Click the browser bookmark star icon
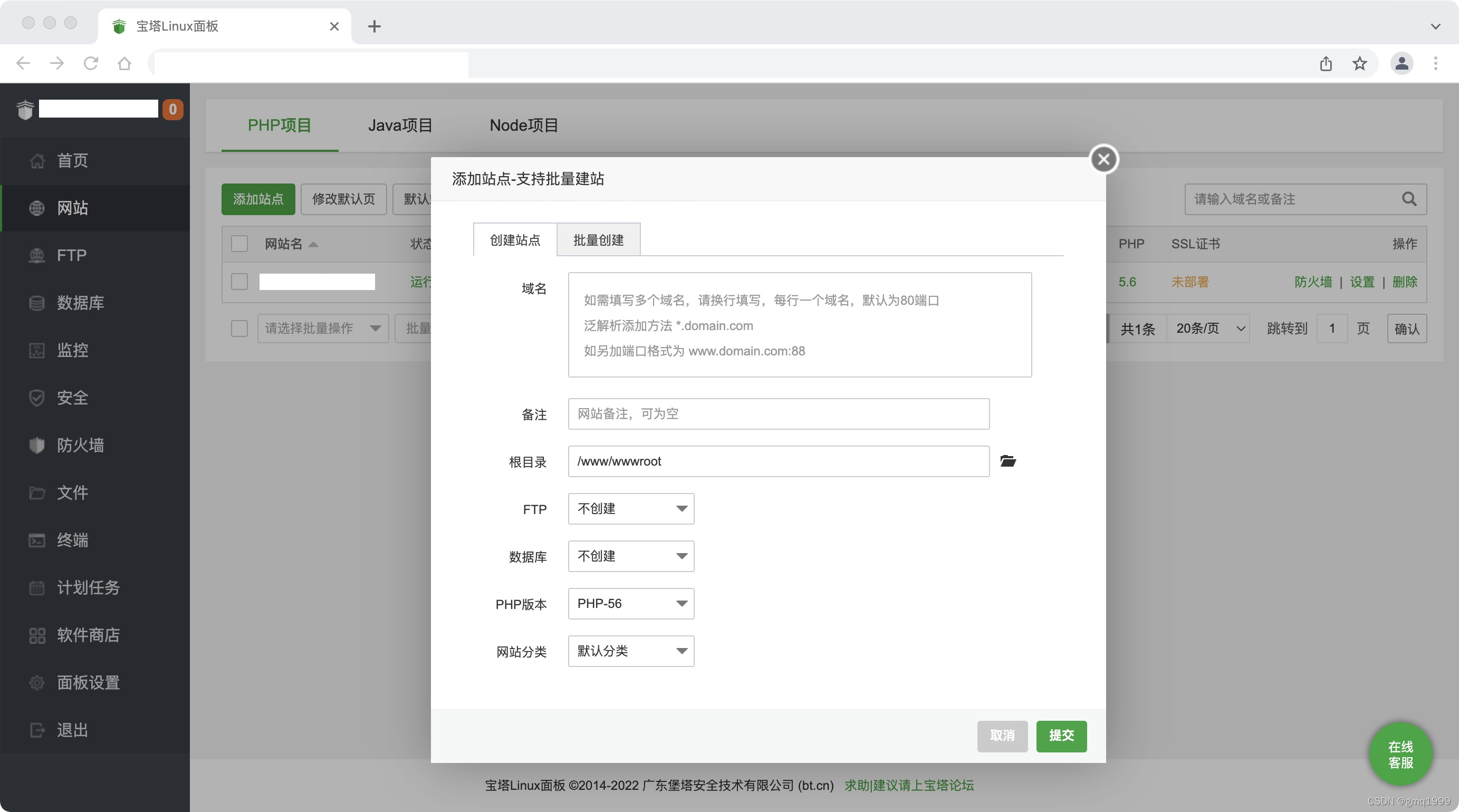 1359,63
